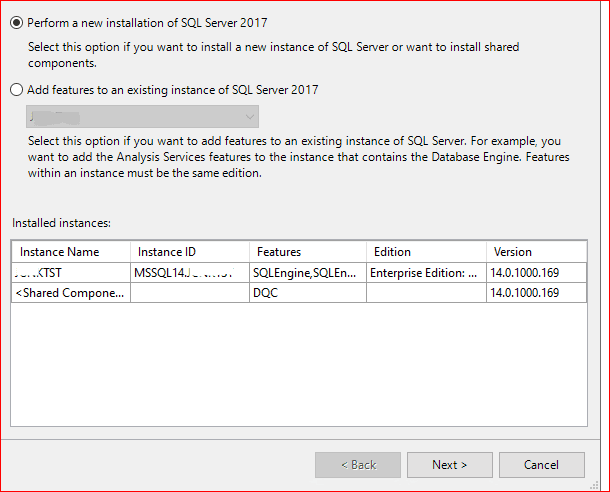The width and height of the screenshot is (610, 492).
Task: Select the Perform a new installation radio button
Action: coord(17,21)
